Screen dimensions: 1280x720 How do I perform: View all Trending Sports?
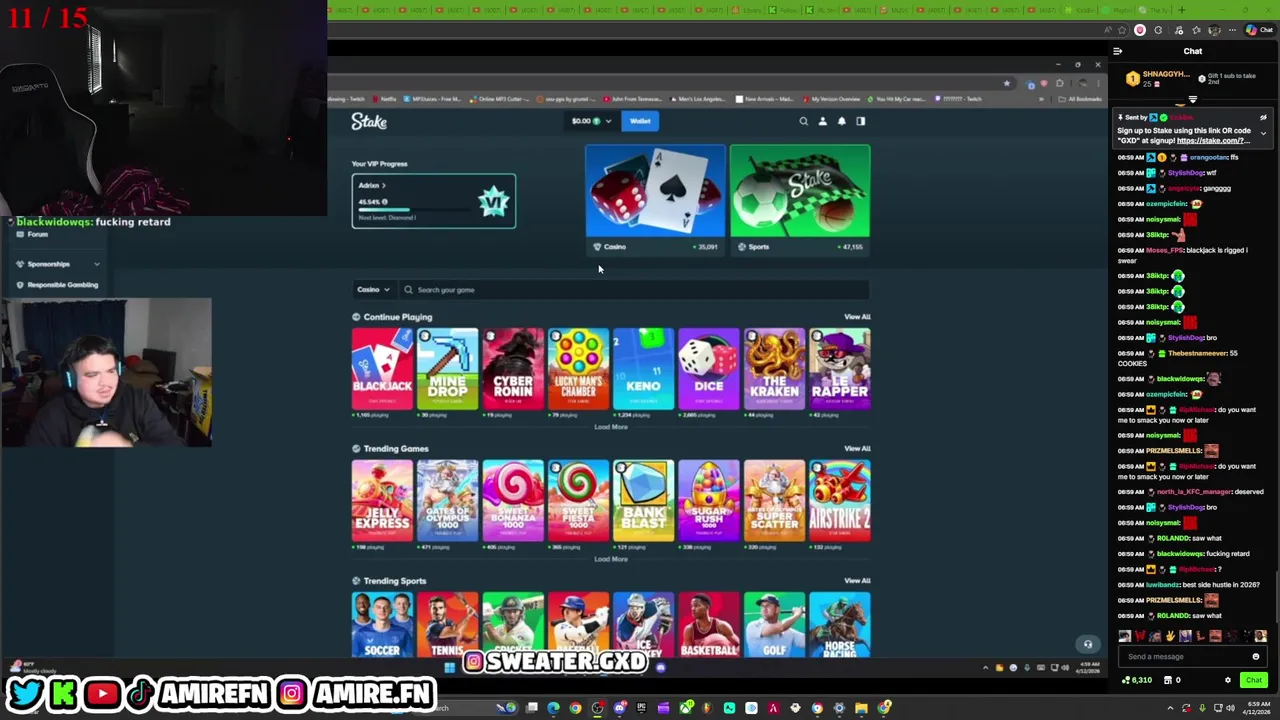857,581
